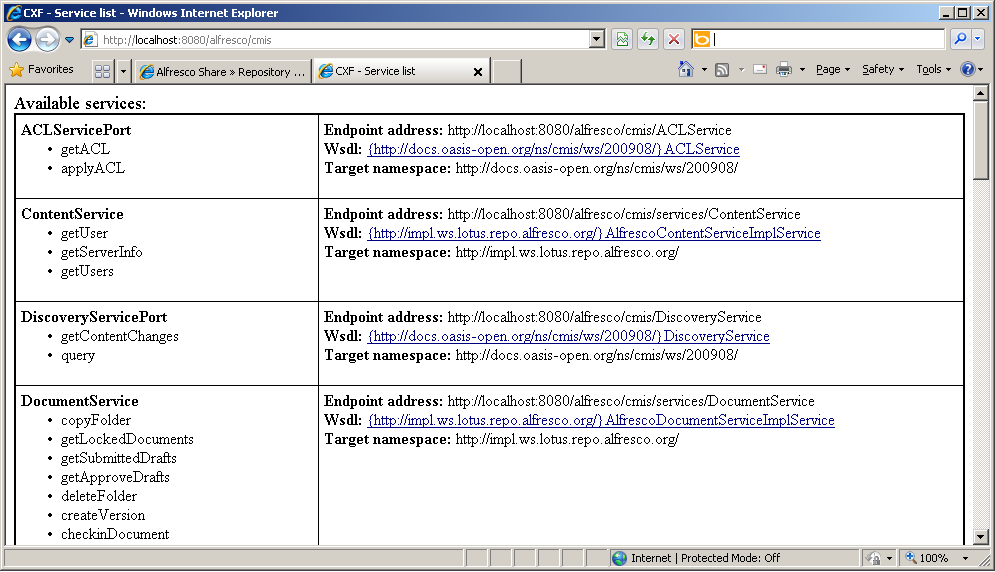Click the 100% zoom level button
The width and height of the screenshot is (995, 572).
click(926, 558)
